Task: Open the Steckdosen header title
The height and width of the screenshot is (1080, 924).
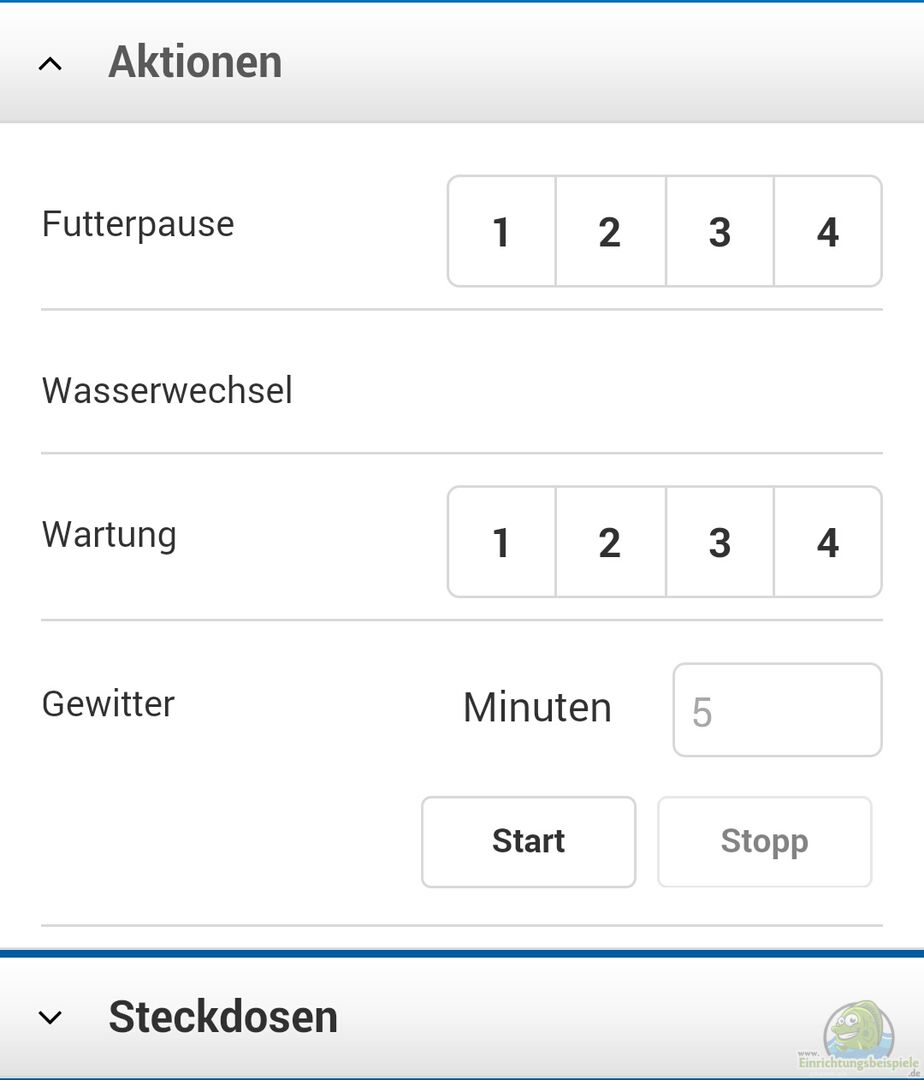Action: [x=223, y=1017]
